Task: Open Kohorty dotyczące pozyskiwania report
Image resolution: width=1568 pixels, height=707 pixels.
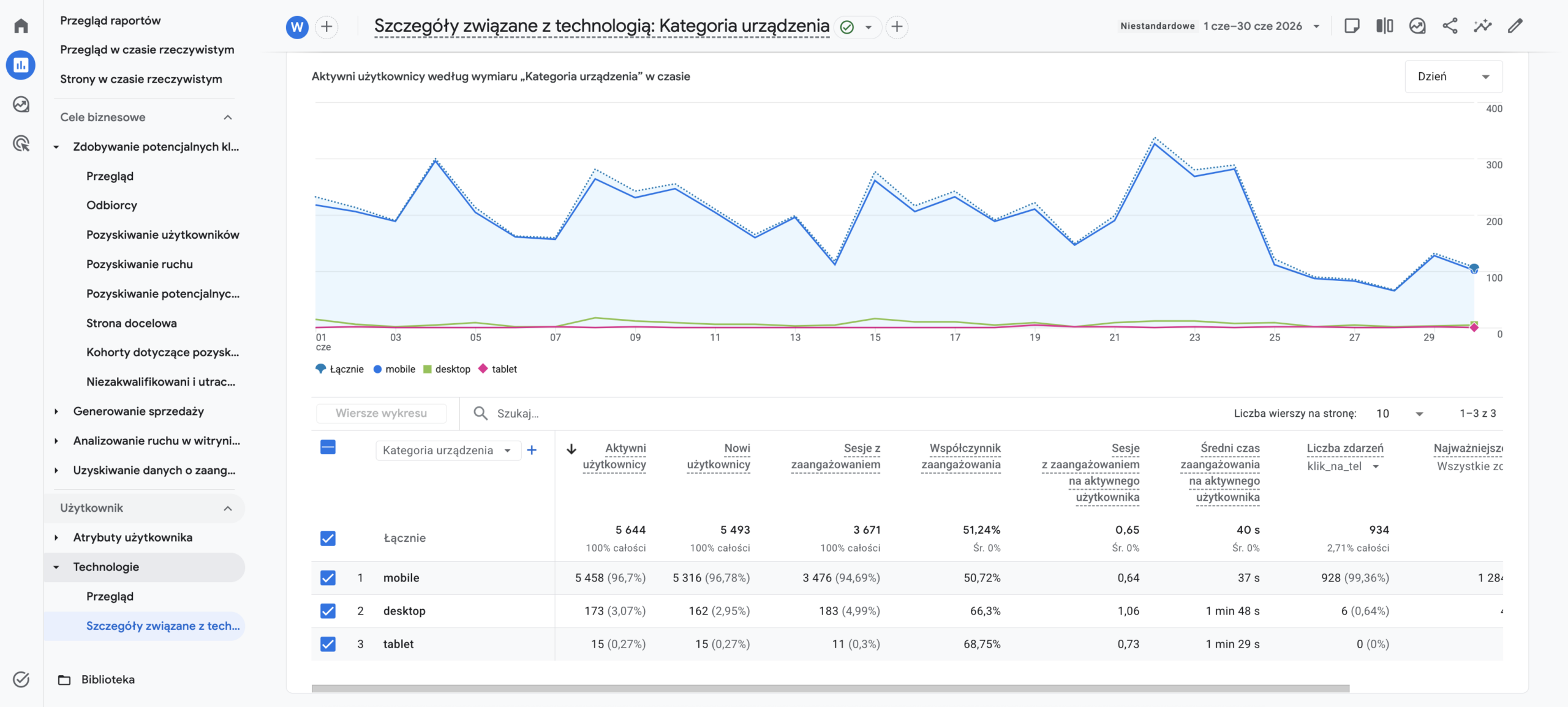Action: click(163, 353)
